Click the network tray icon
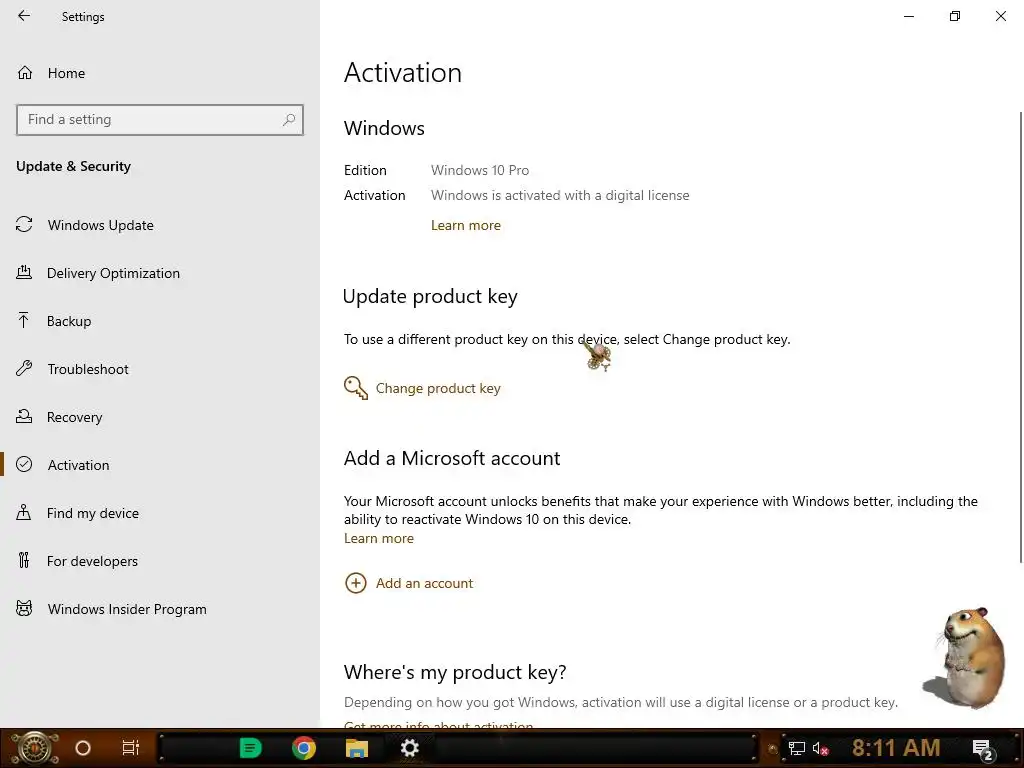The width and height of the screenshot is (1024, 768). pyautogui.click(x=797, y=748)
